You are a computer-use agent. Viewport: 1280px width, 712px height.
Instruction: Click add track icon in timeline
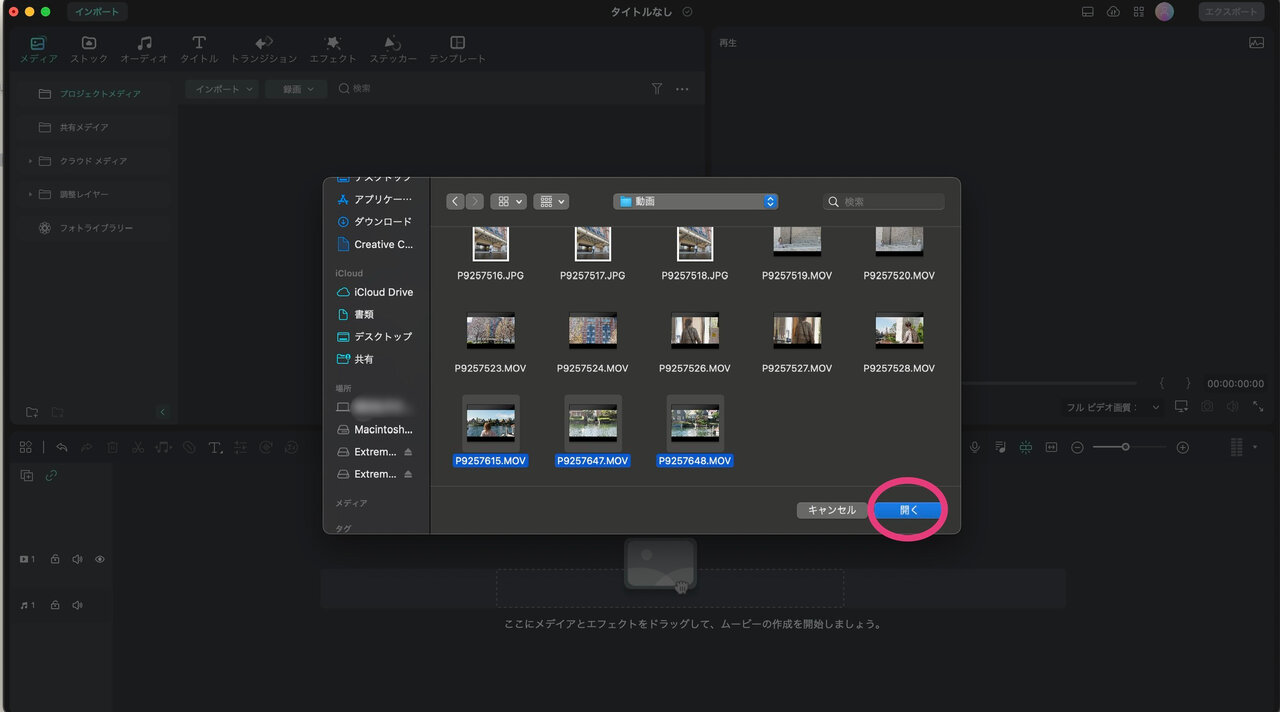tap(27, 476)
